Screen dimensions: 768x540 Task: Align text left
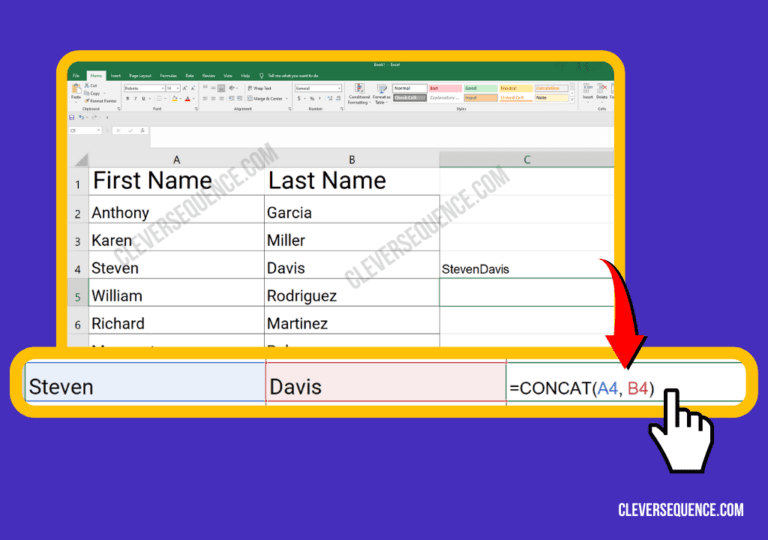pyautogui.click(x=205, y=98)
